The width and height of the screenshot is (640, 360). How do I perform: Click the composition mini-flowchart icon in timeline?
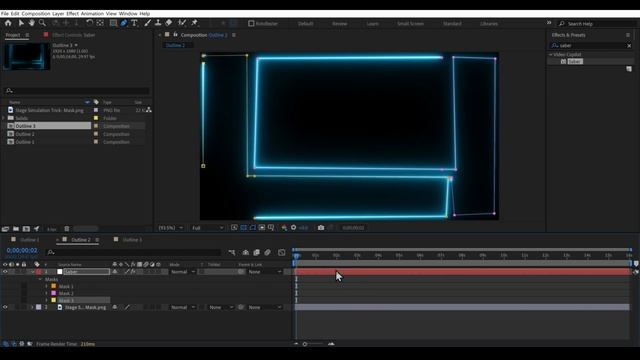(232, 253)
